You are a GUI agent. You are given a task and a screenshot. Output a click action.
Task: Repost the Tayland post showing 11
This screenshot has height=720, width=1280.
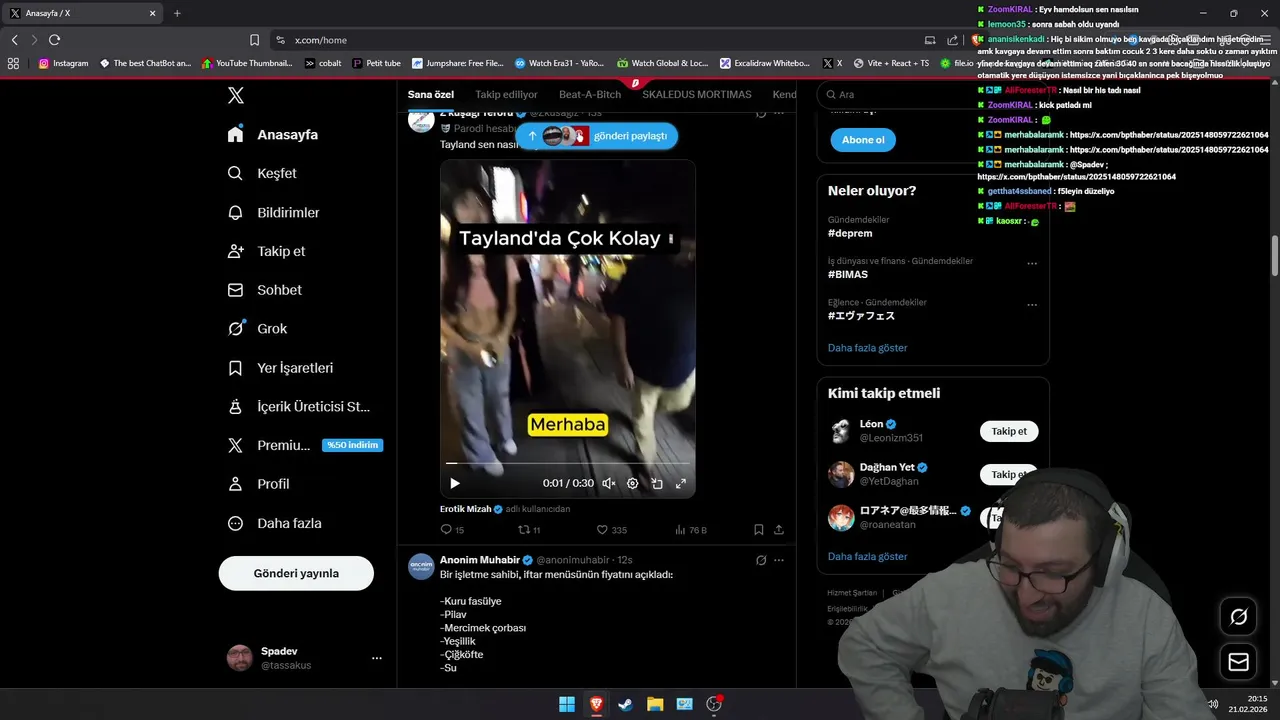tap(529, 530)
